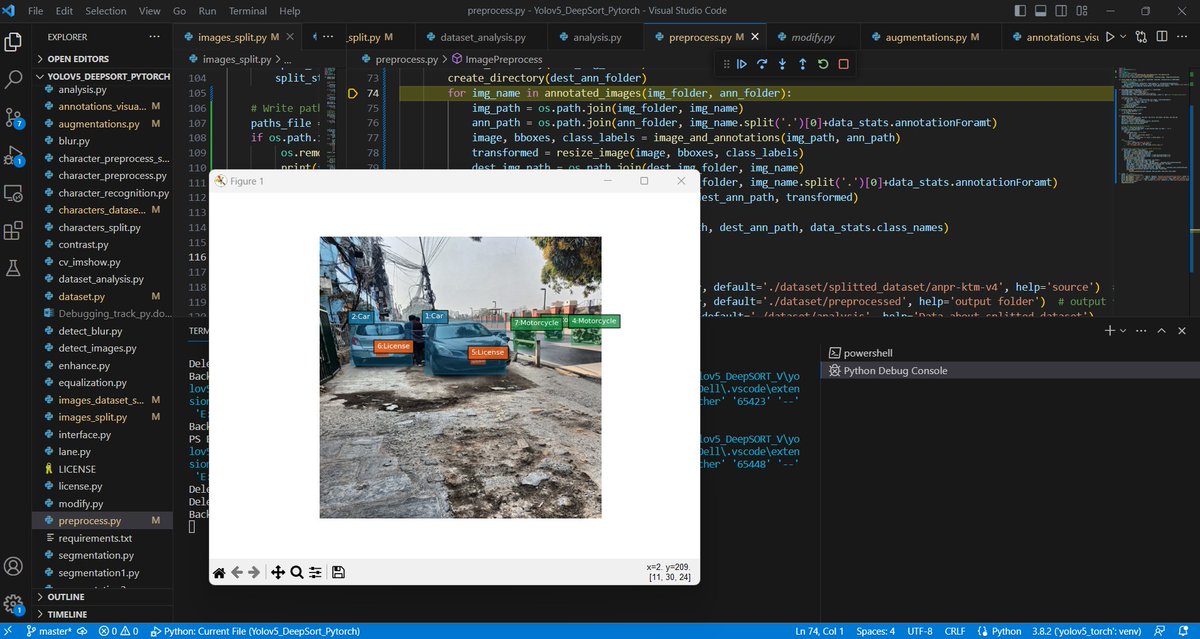Select zoom-to-rectangle in the Figure toolbar

pos(296,571)
